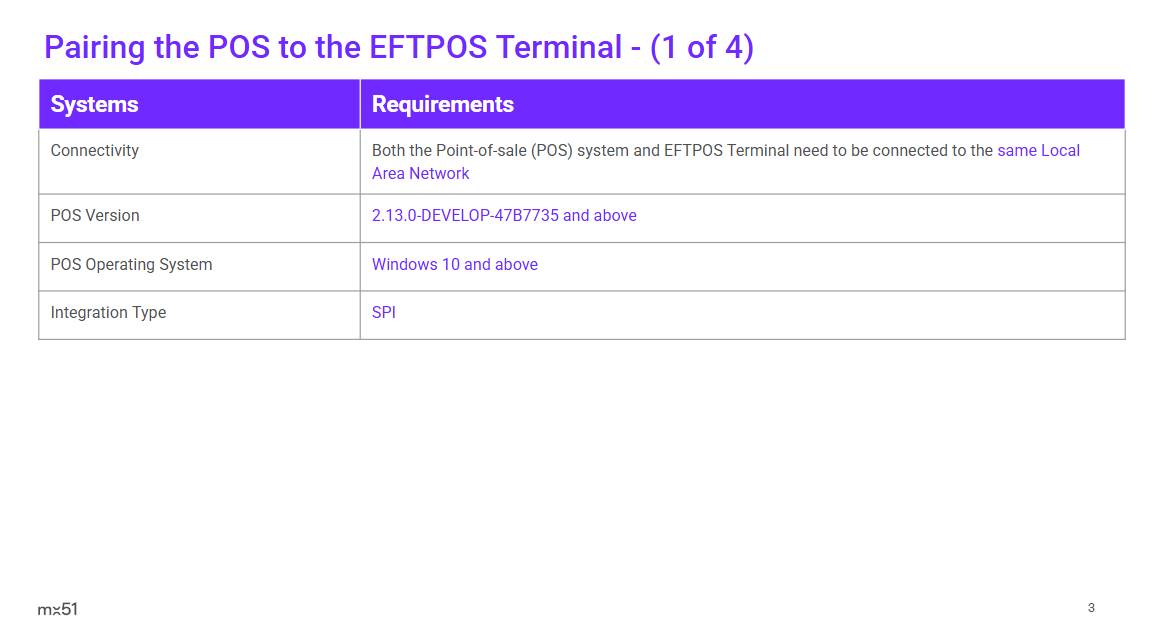Click the "Connectivity" row label
Screen dimensions: 1153x627
95,151
